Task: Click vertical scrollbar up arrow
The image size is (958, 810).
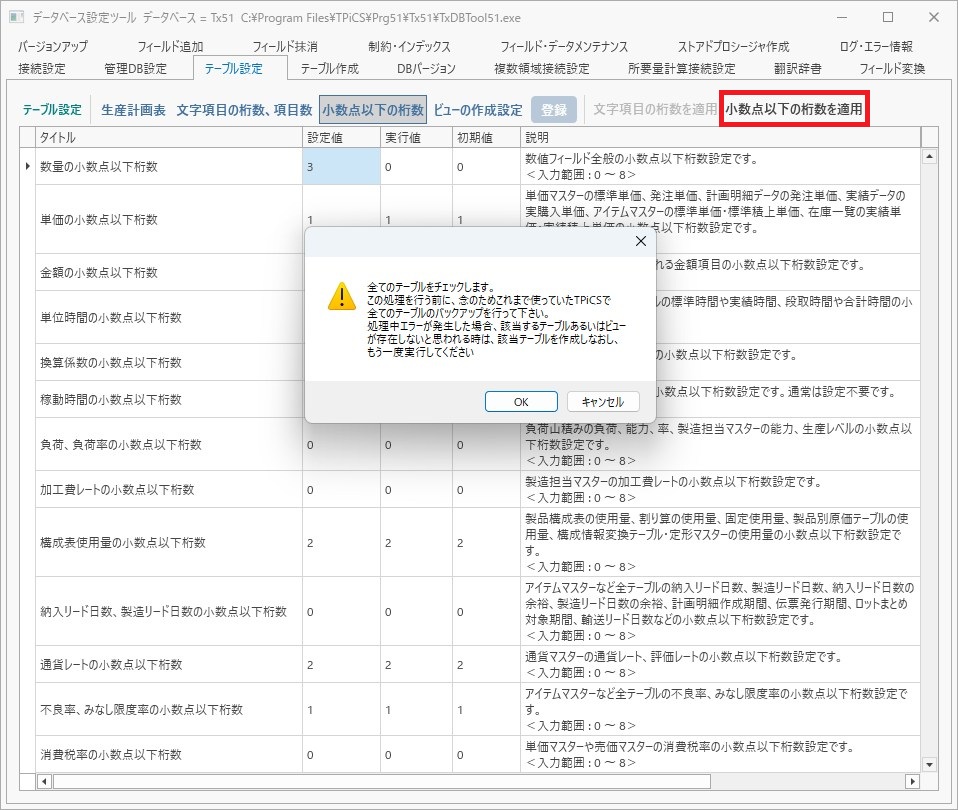Action: point(929,156)
